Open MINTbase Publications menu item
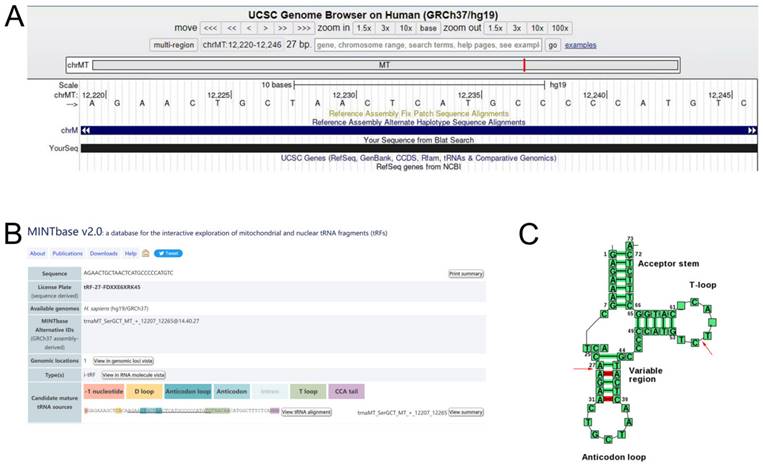The image size is (763, 467). [68, 253]
